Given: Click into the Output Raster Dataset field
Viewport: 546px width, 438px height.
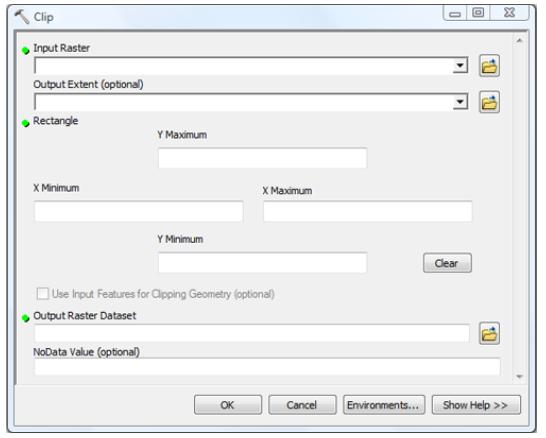Looking at the screenshot, I should tap(252, 333).
